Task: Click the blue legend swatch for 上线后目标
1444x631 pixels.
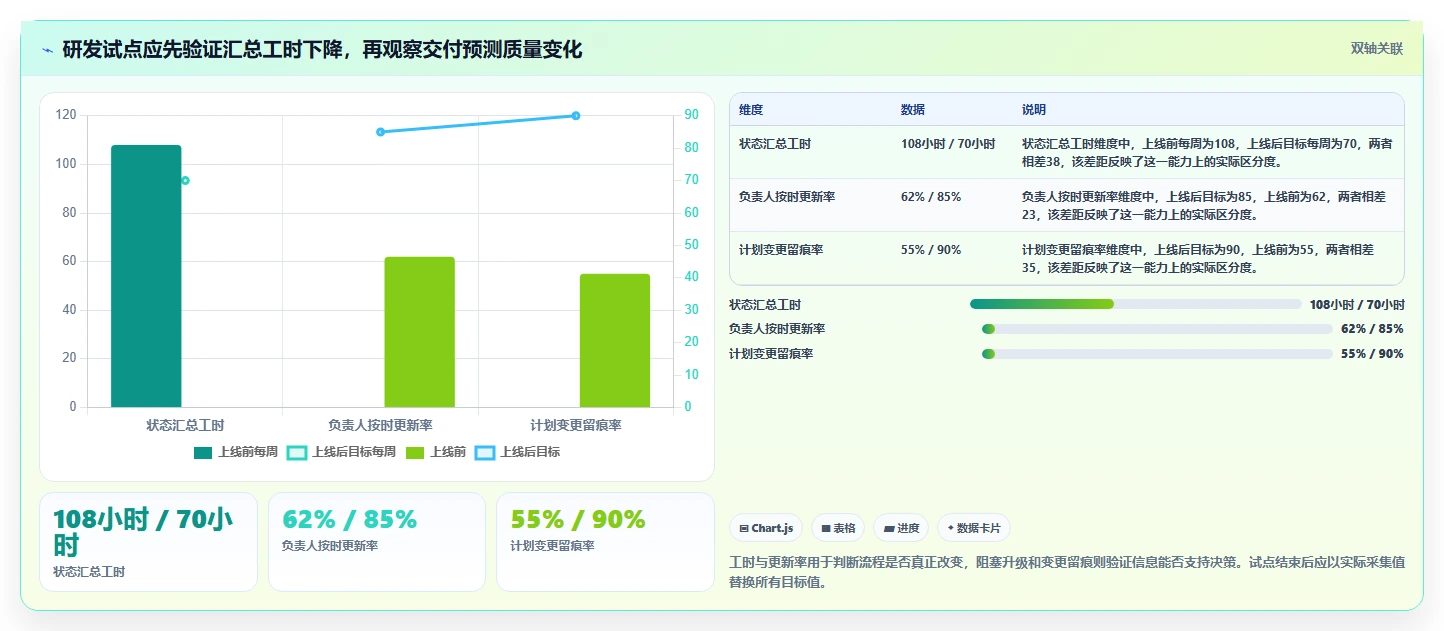Action: 485,452
